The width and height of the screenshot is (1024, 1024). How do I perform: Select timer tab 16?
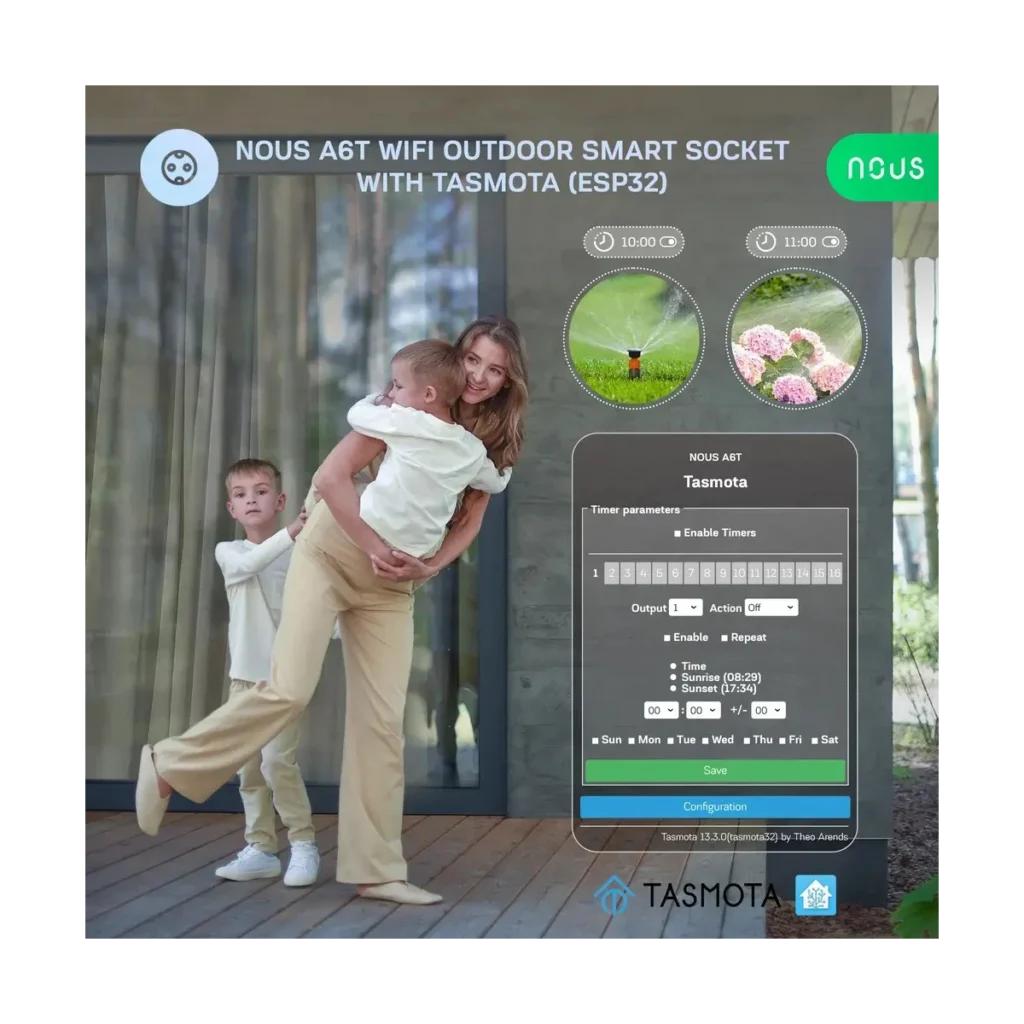pyautogui.click(x=835, y=573)
